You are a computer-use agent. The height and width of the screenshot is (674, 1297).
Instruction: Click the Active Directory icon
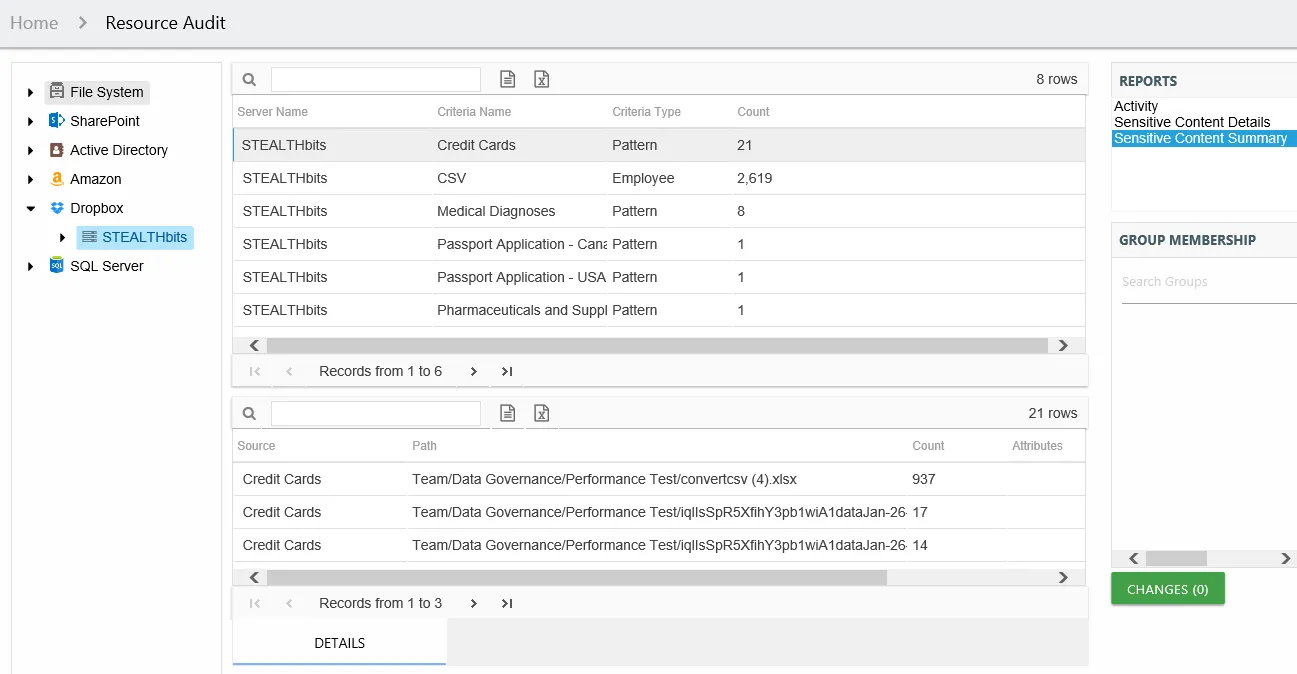[57, 150]
